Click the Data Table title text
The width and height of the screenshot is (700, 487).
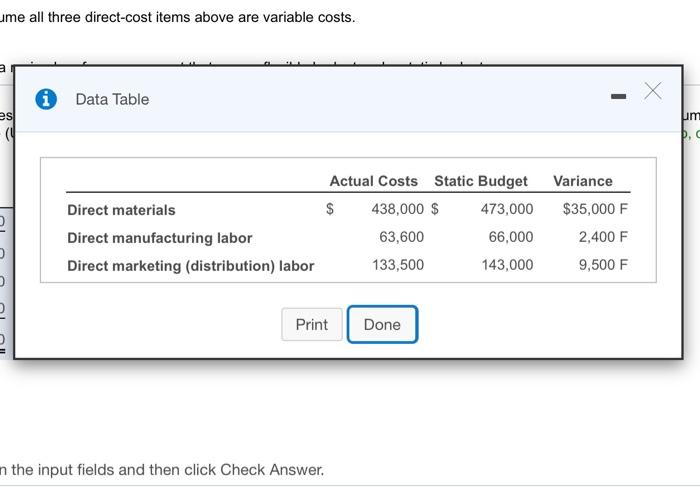point(112,99)
